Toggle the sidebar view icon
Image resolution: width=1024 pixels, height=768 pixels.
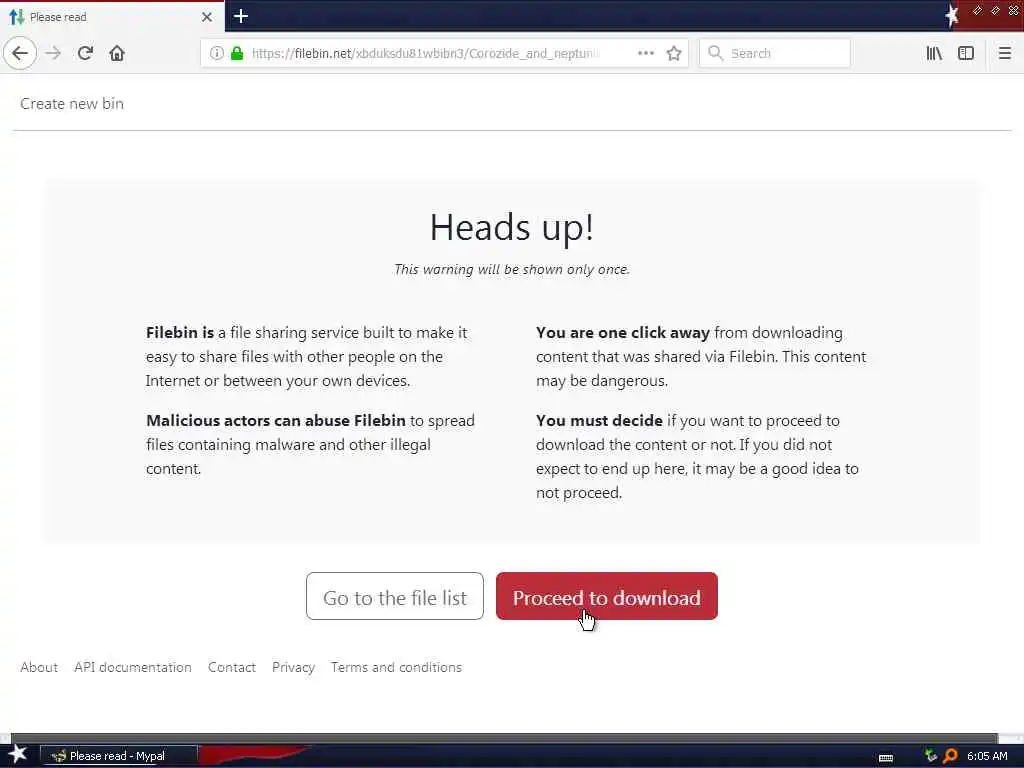point(966,53)
